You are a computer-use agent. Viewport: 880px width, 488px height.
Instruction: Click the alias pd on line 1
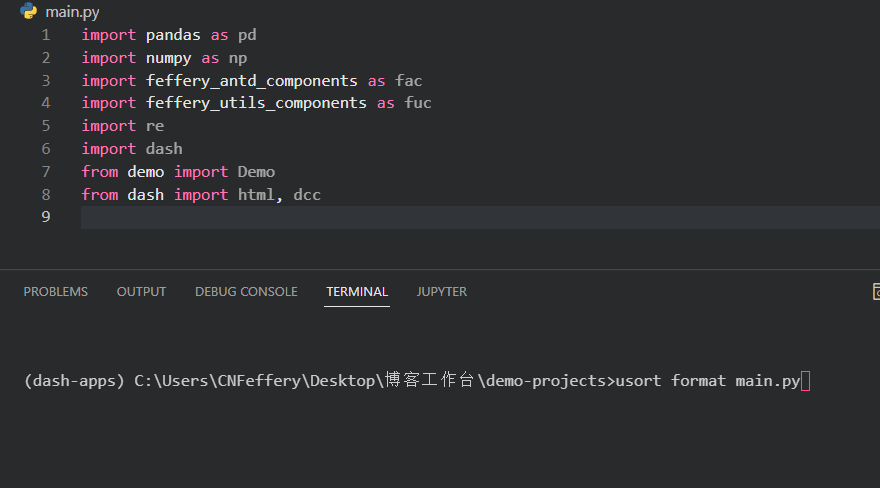click(247, 35)
